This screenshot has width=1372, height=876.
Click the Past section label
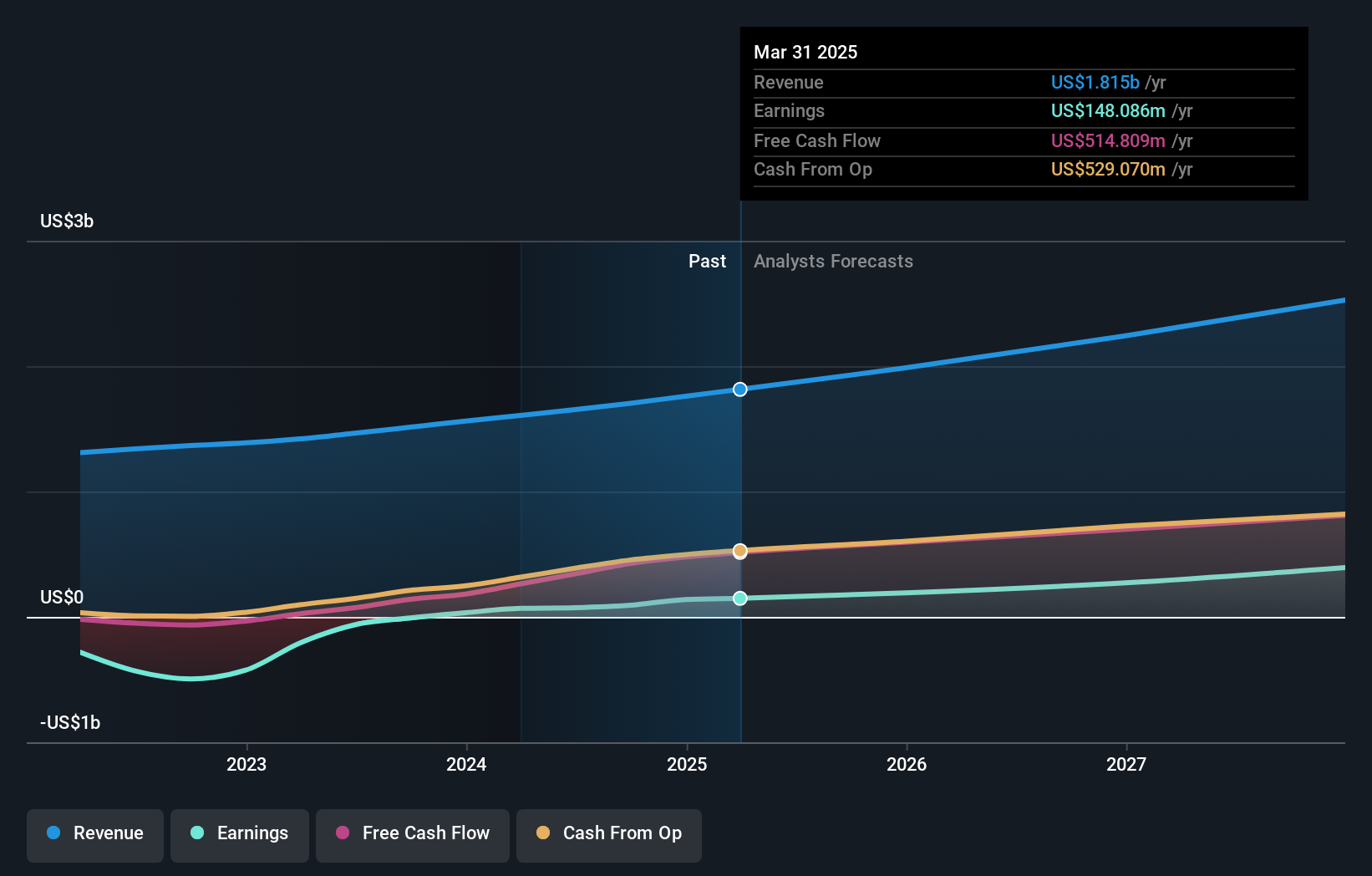707,261
